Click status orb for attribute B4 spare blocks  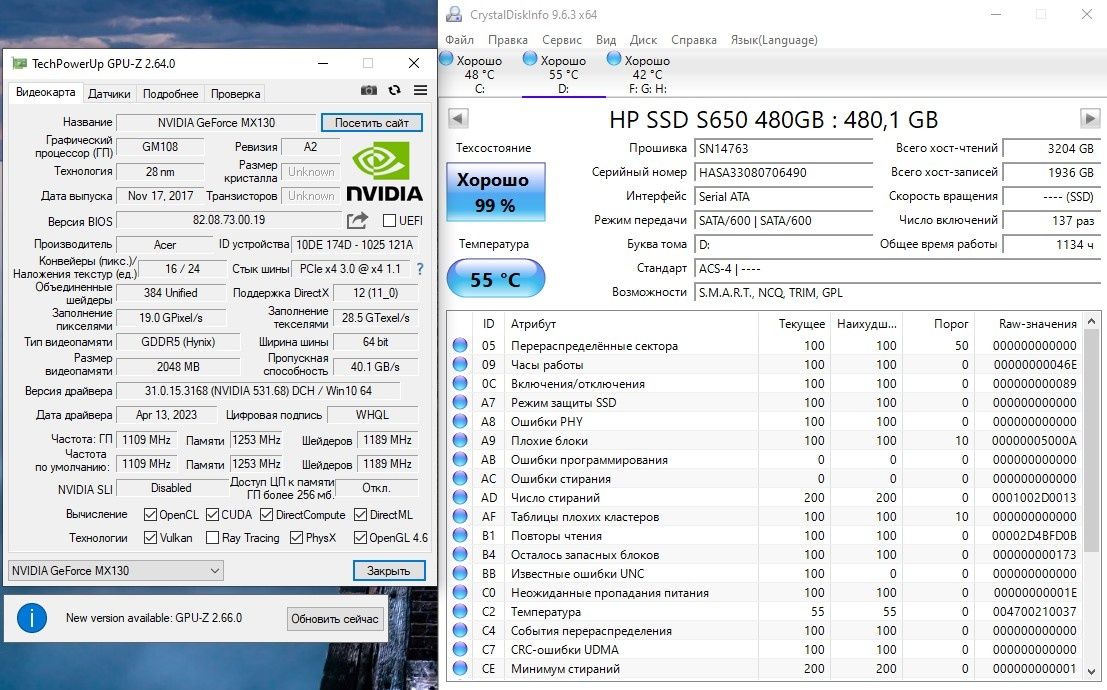pyautogui.click(x=460, y=554)
